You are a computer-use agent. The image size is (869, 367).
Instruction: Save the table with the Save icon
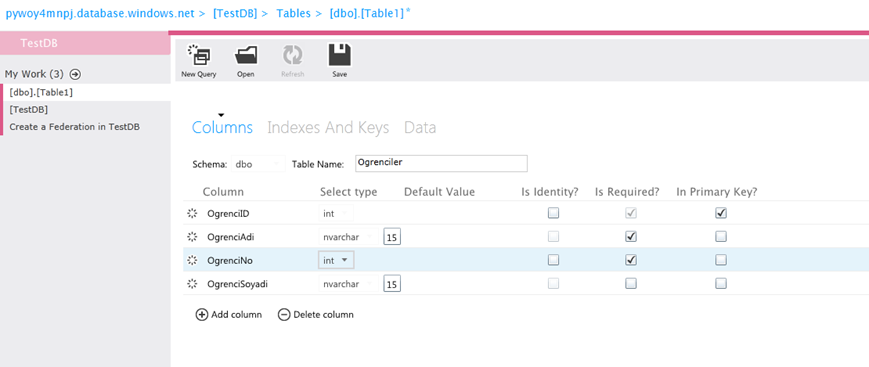tap(340, 55)
